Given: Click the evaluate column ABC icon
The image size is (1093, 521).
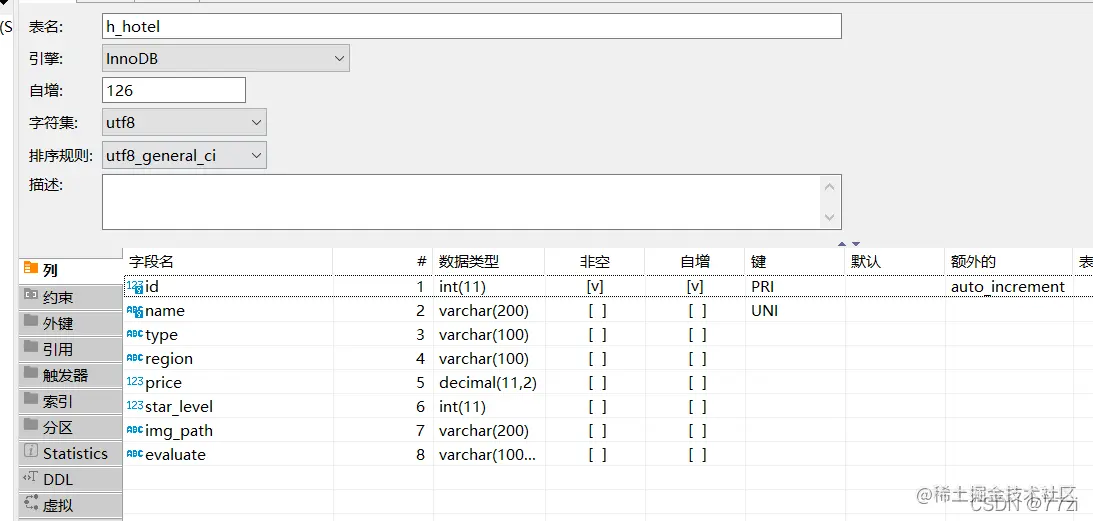Looking at the screenshot, I should click(135, 454).
